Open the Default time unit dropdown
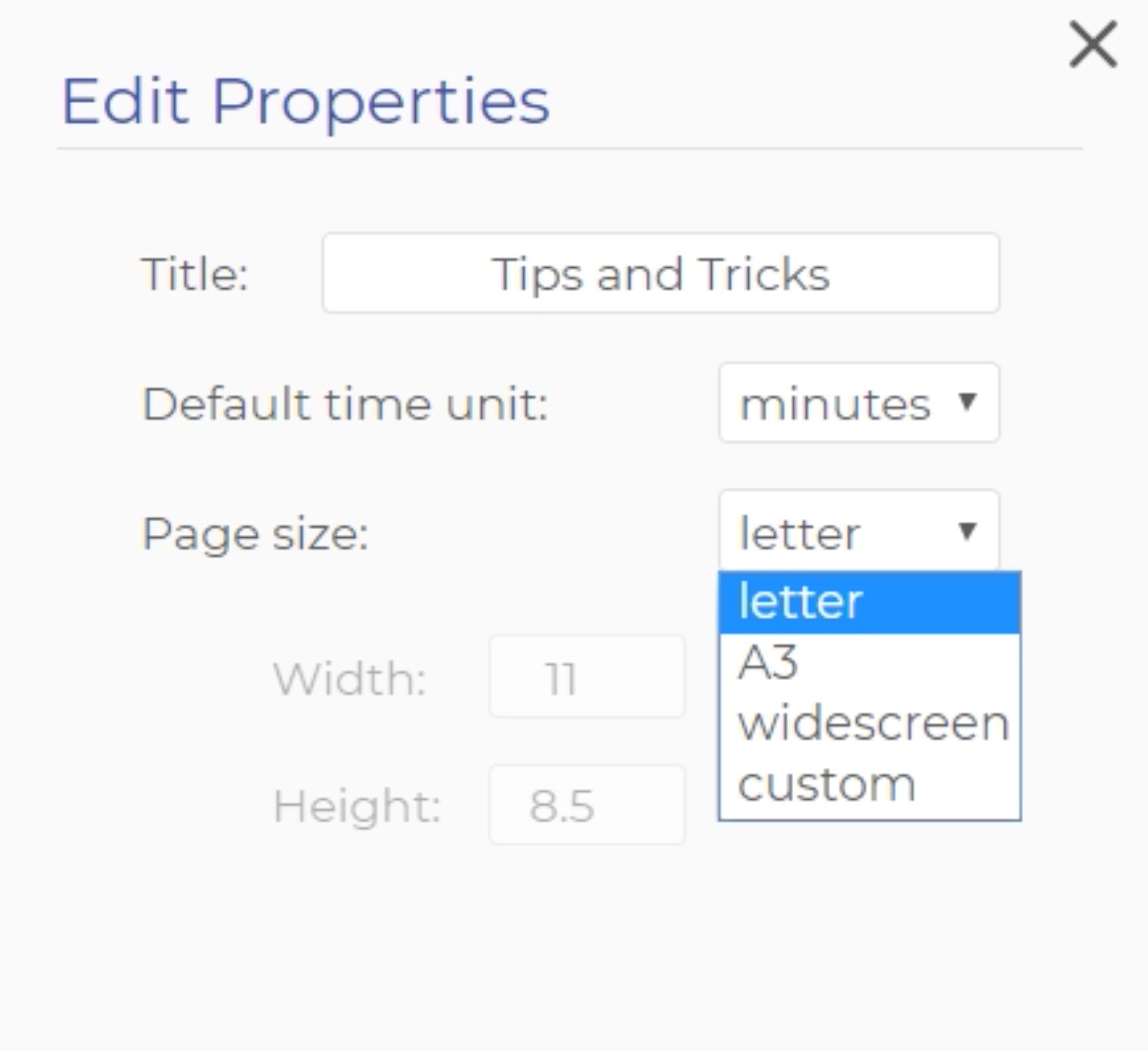This screenshot has height=1051, width=1148. (x=858, y=403)
